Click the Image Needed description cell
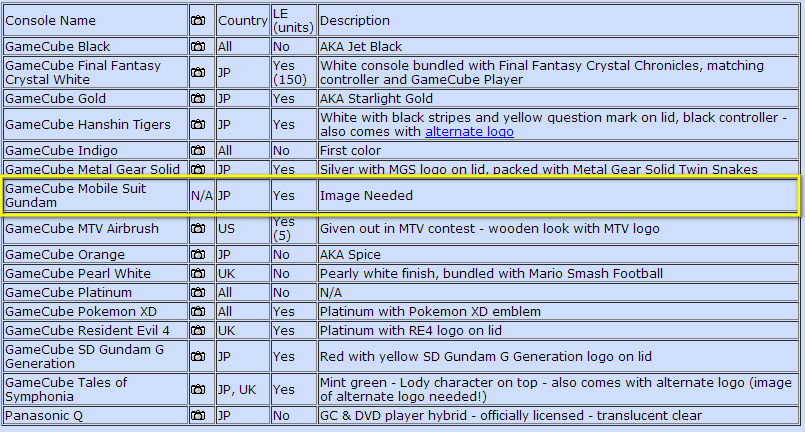Image resolution: width=805 pixels, height=432 pixels. (366, 196)
